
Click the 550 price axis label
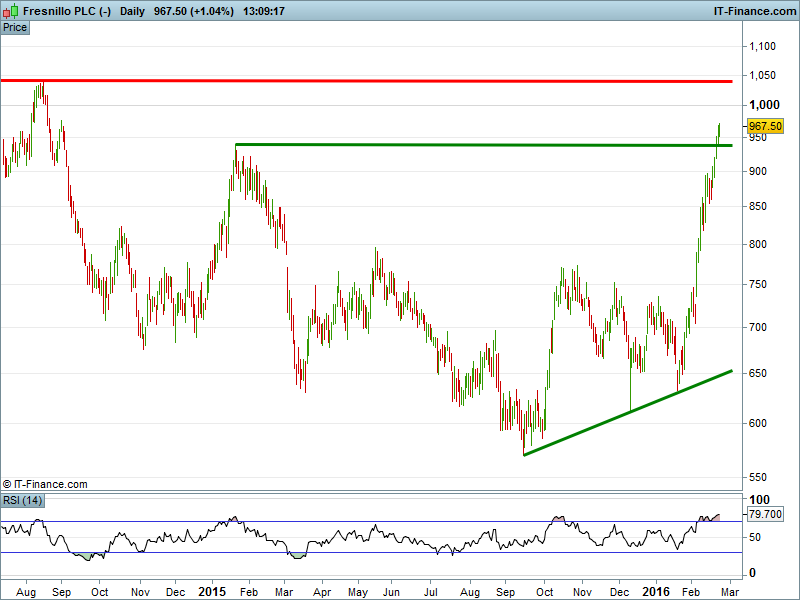click(760, 477)
